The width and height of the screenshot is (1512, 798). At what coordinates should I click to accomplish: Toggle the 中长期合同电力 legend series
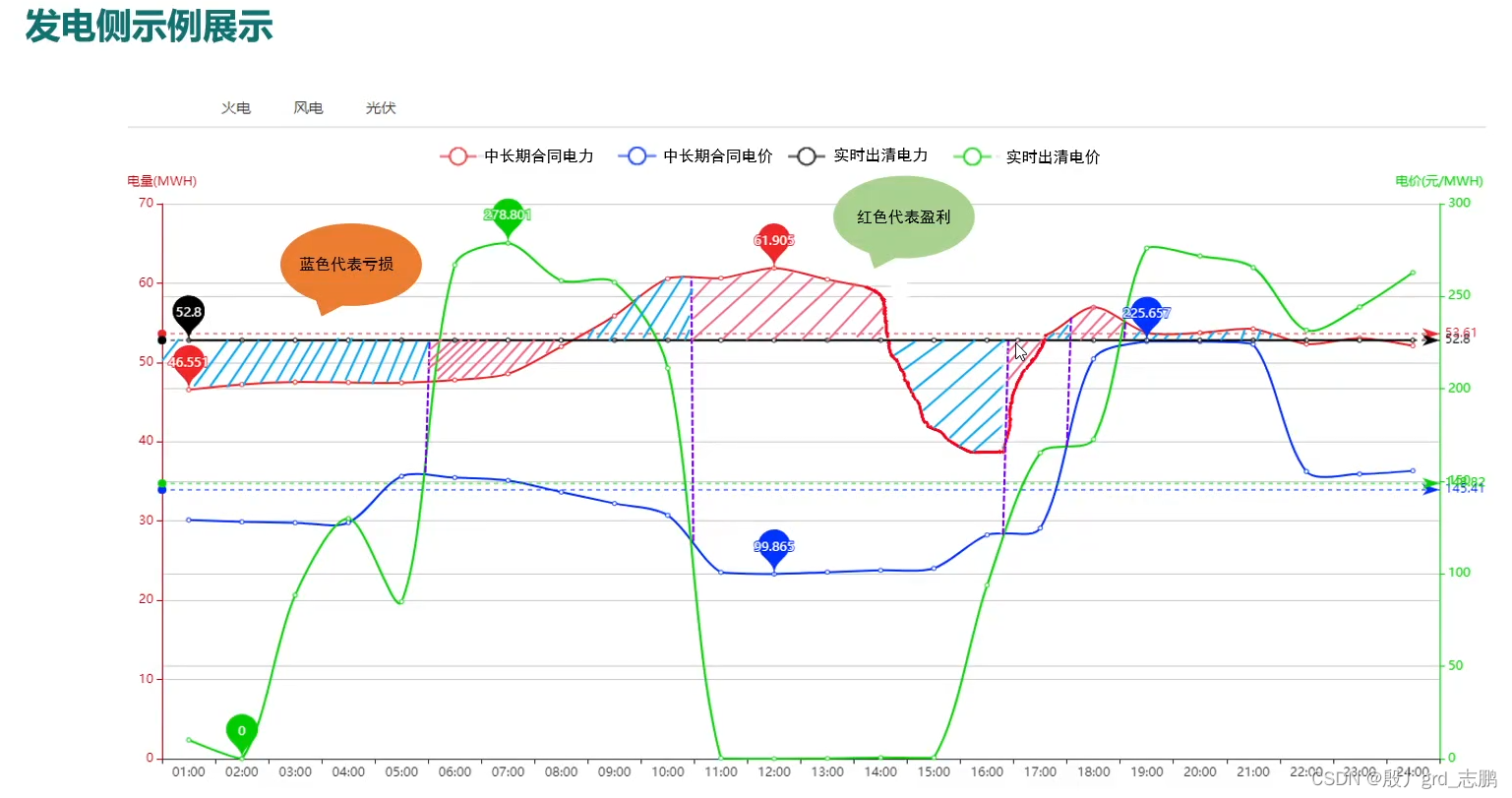tap(517, 156)
